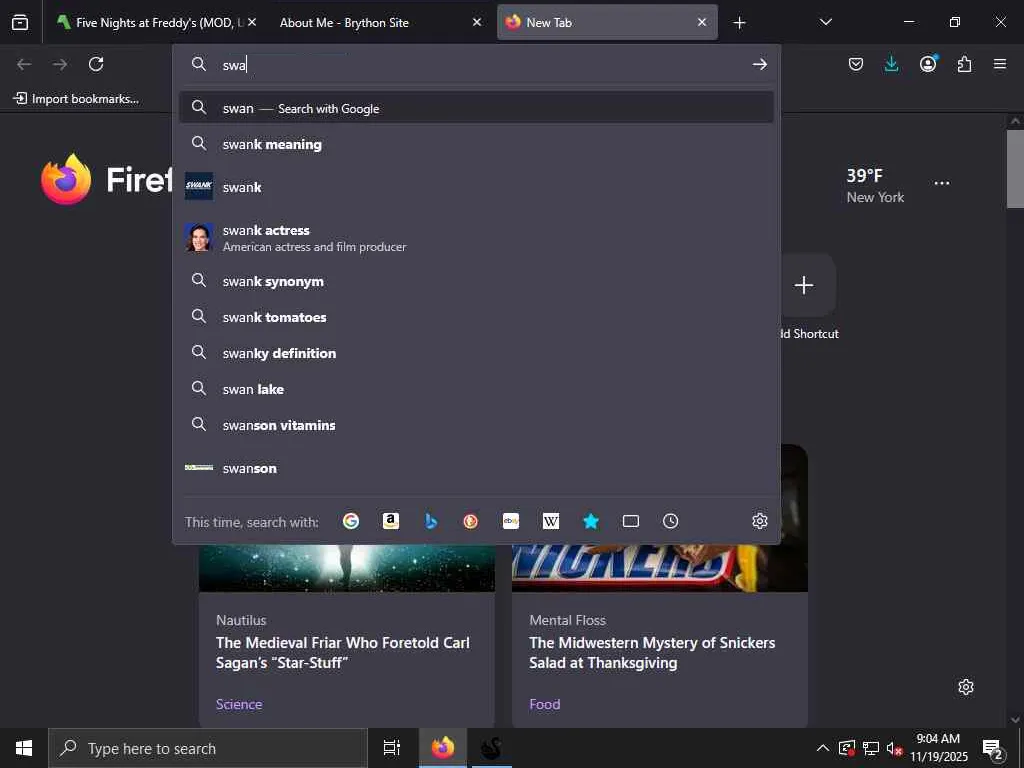Open the Snickers Salad Mental Floss article

pos(652,652)
